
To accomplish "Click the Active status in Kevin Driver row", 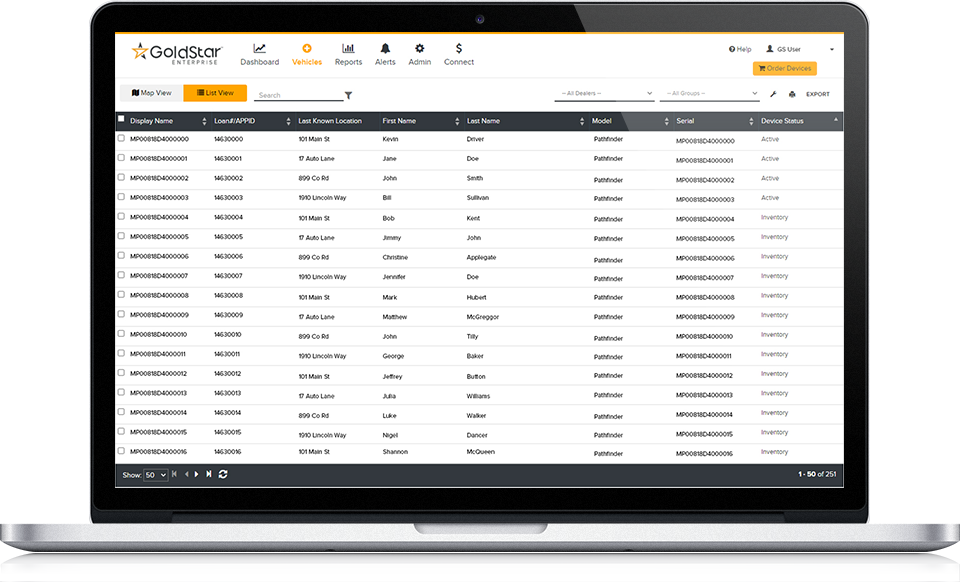I will [x=770, y=140].
